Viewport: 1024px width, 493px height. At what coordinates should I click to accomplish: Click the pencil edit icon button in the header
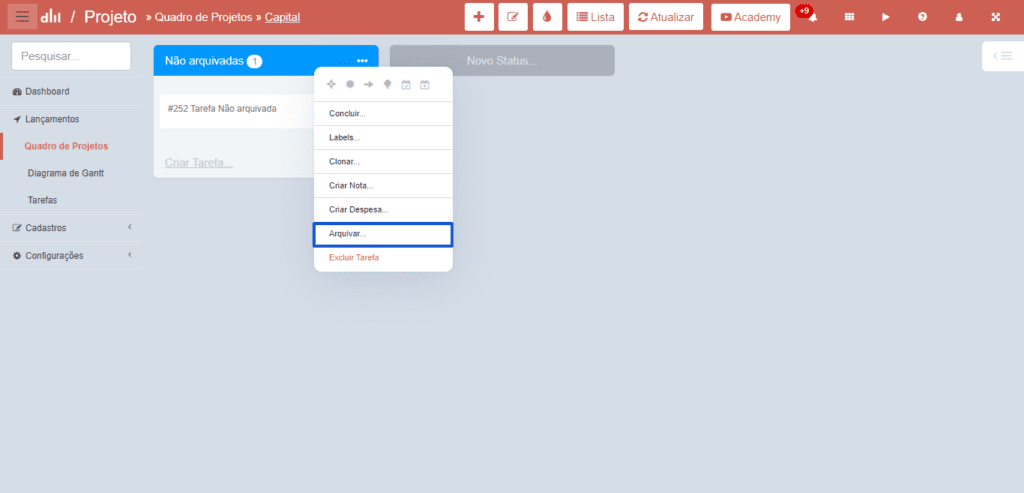tap(513, 17)
